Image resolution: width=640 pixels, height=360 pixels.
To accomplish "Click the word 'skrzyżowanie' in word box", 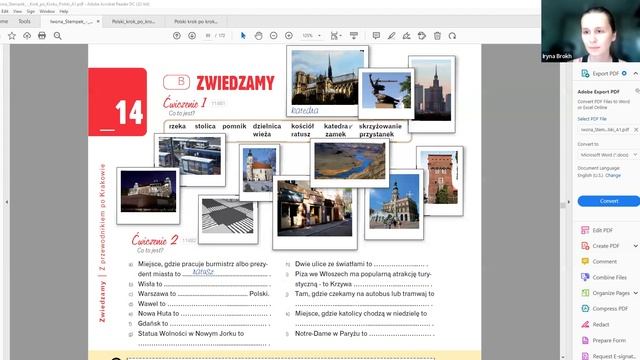I will tap(380, 126).
